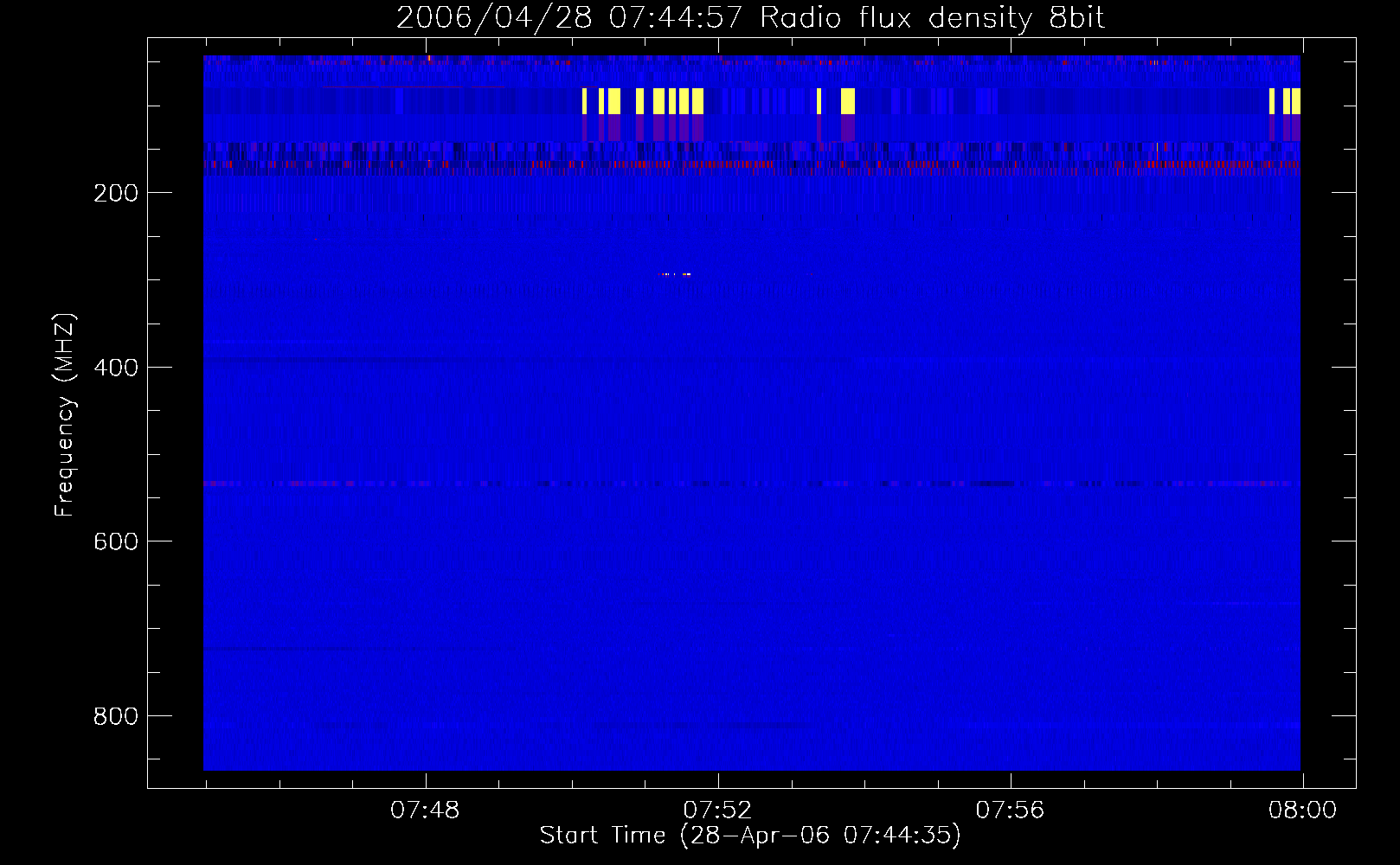Click the 600 frequency tick label
This screenshot has width=1400, height=865.
(x=116, y=541)
